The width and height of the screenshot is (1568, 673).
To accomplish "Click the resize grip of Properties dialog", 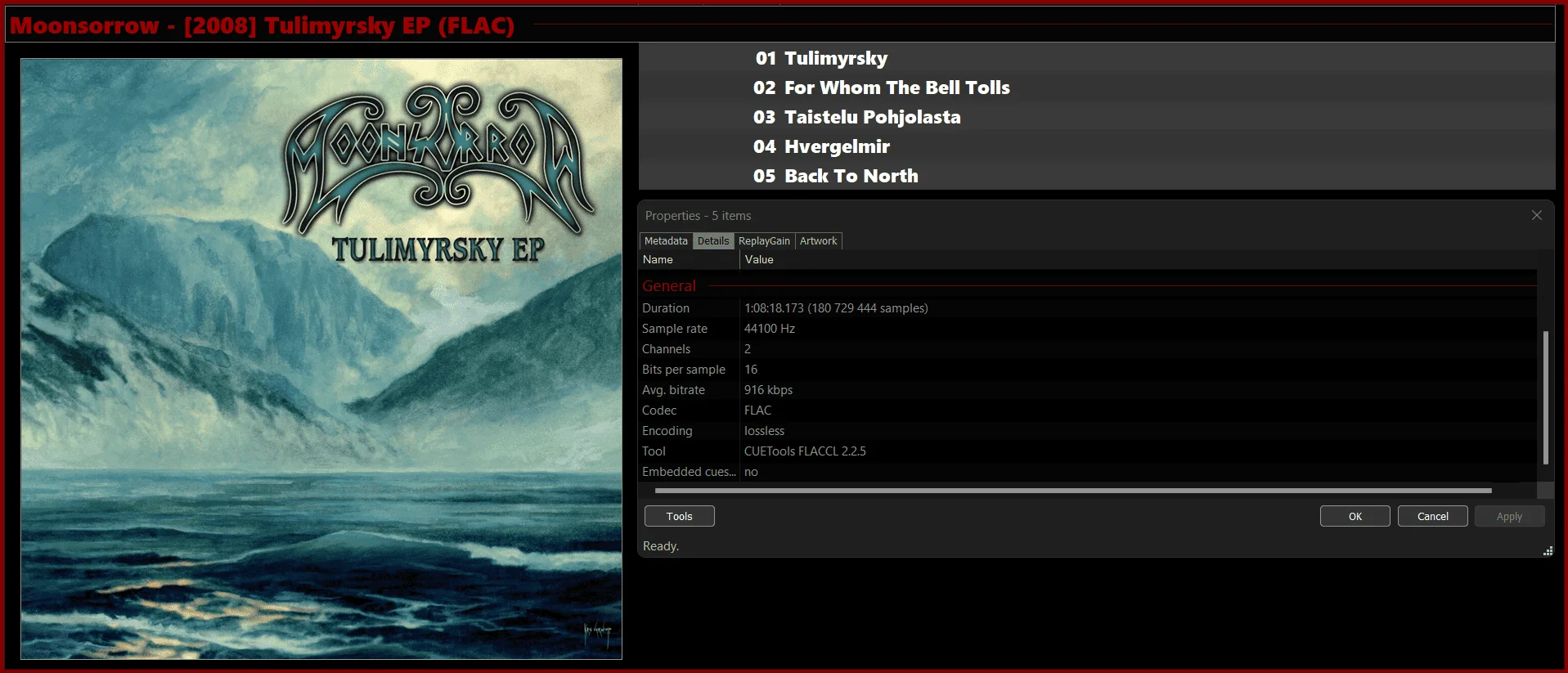I will click(1548, 551).
